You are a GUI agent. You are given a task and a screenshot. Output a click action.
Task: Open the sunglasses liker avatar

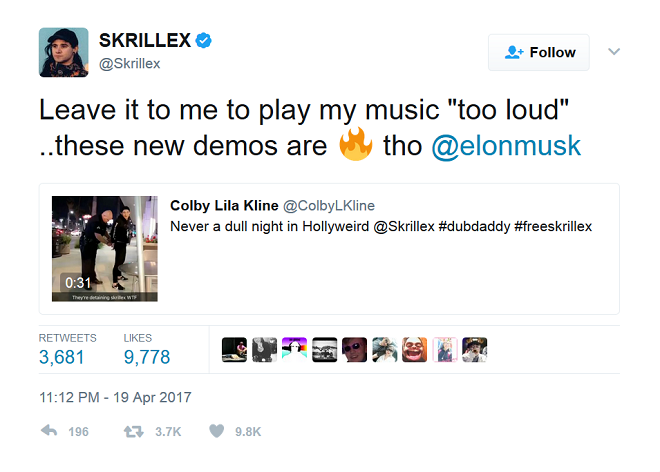354,349
